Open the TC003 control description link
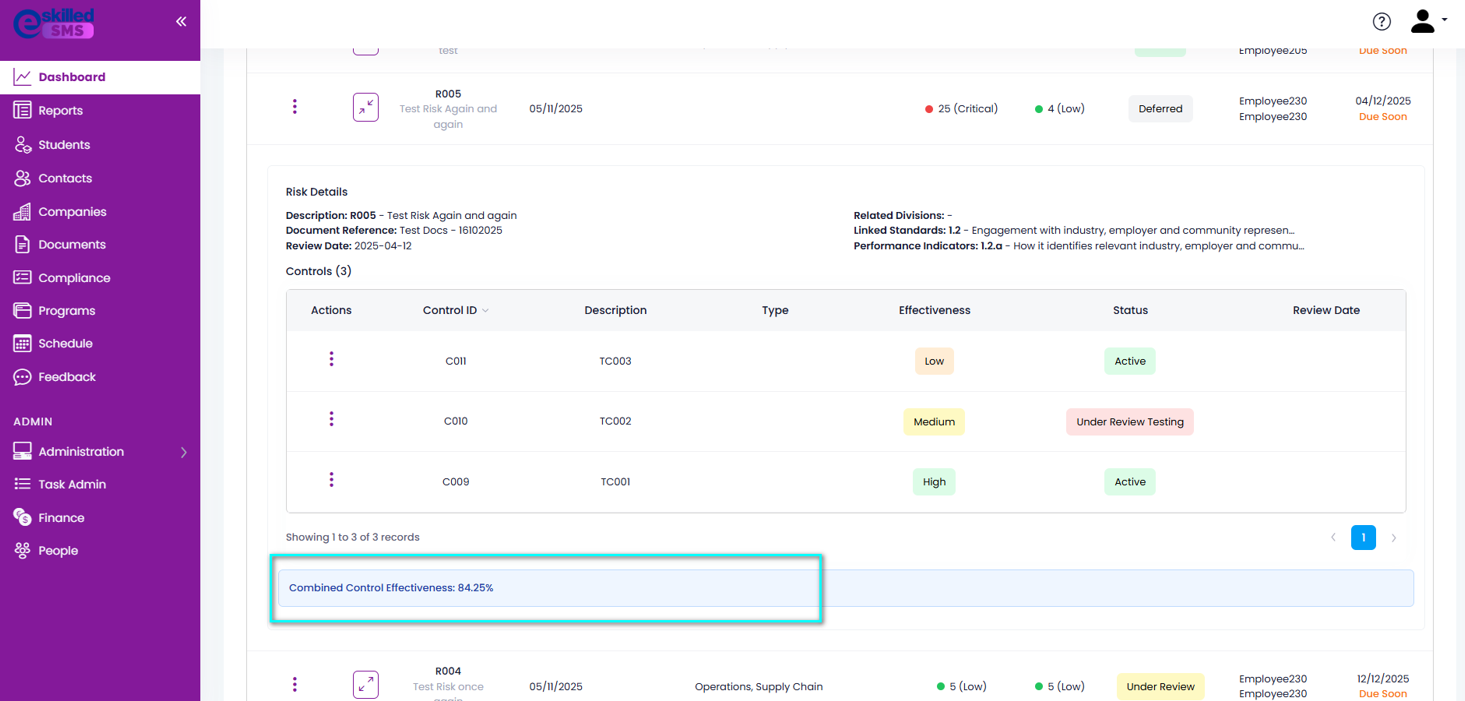Image resolution: width=1465 pixels, height=701 pixels. (615, 361)
